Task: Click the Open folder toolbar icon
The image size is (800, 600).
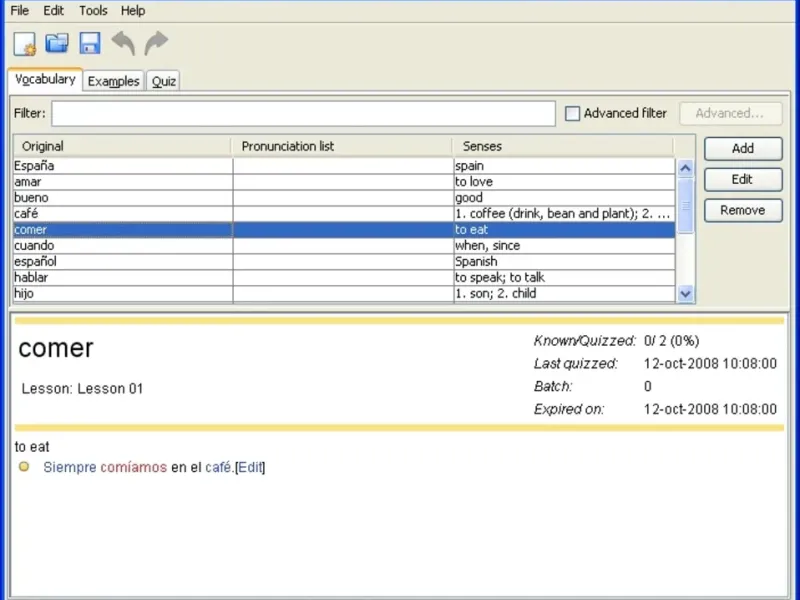Action: (x=57, y=43)
